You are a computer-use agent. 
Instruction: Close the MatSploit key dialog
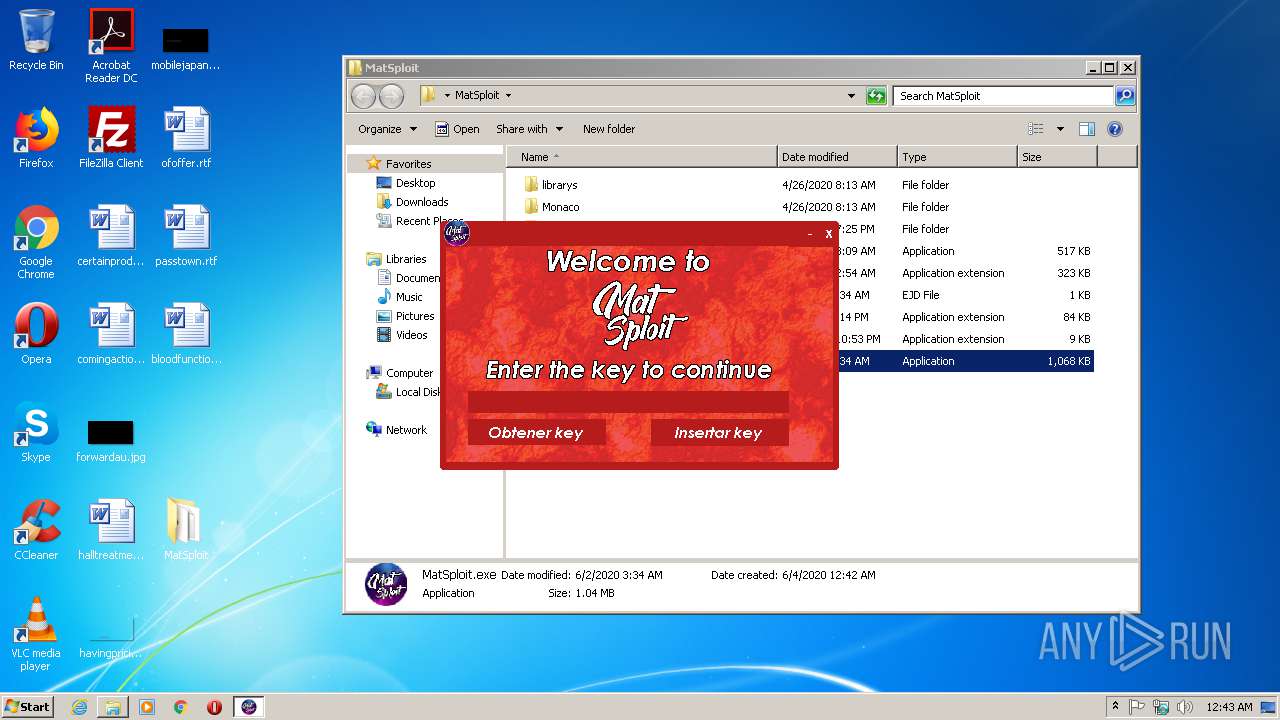pos(828,234)
